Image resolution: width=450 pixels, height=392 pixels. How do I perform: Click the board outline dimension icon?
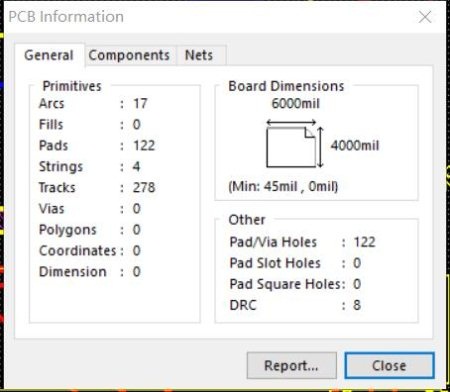click(x=295, y=144)
